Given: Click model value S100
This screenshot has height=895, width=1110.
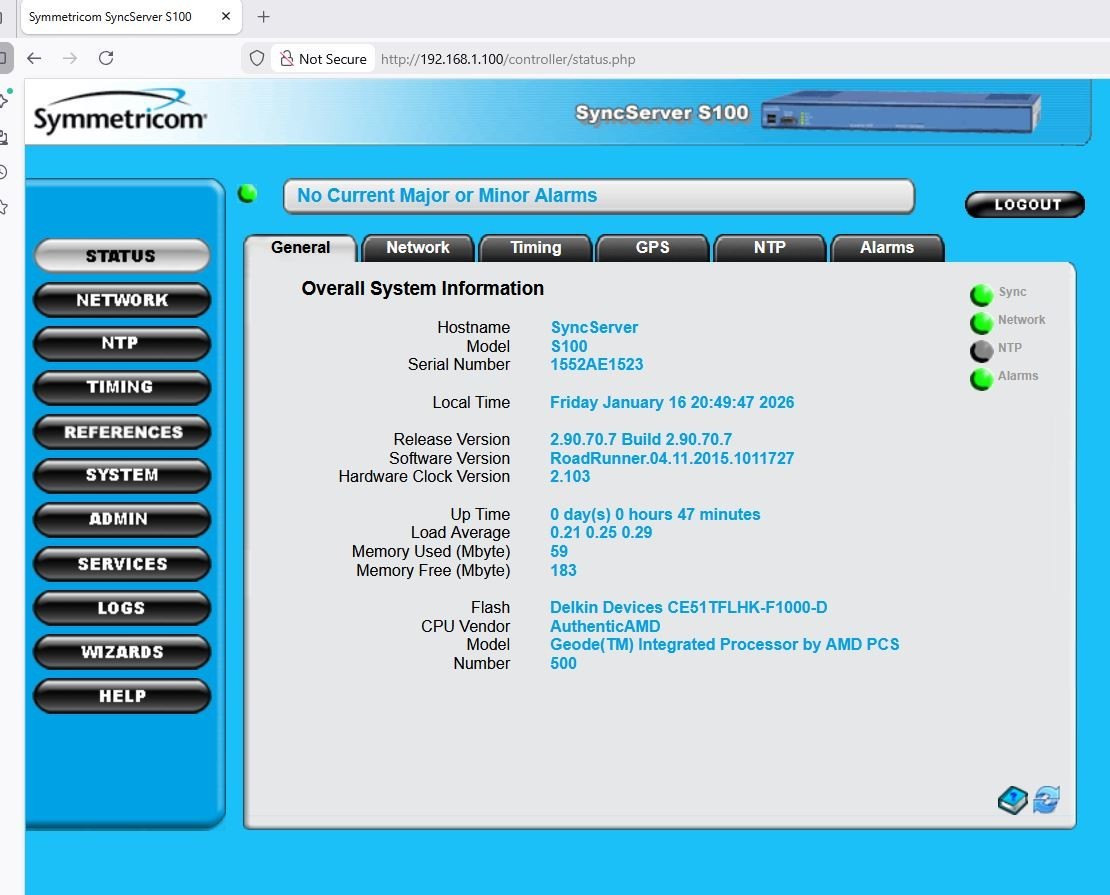Looking at the screenshot, I should pos(569,346).
